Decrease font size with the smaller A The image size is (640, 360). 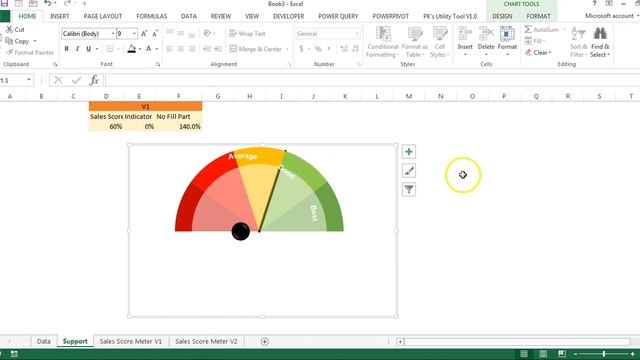155,33
